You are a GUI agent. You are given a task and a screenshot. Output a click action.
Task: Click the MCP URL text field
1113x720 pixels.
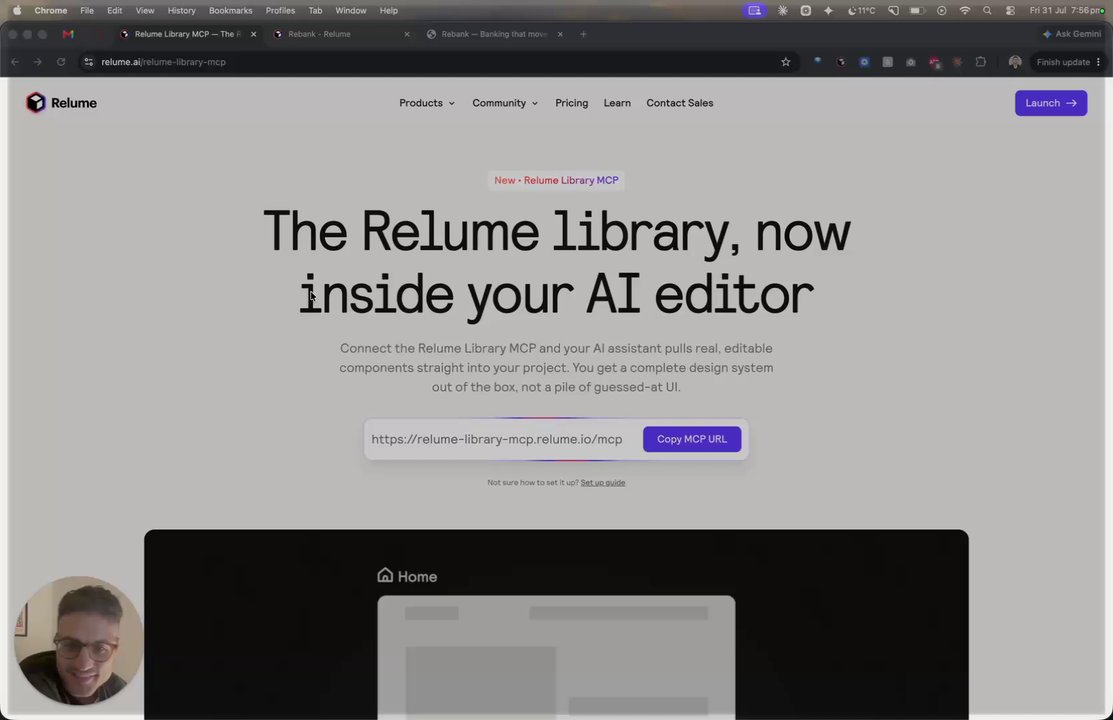point(497,439)
